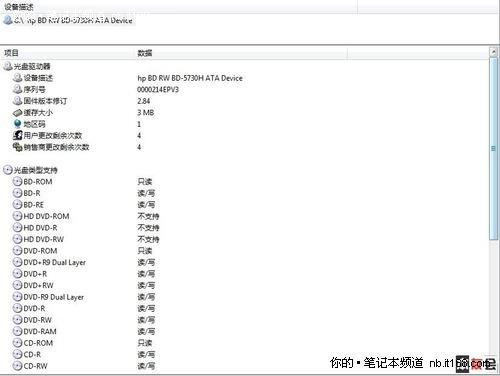
Task: Click the icon beside the 设备描述 row
Action: click(17, 78)
